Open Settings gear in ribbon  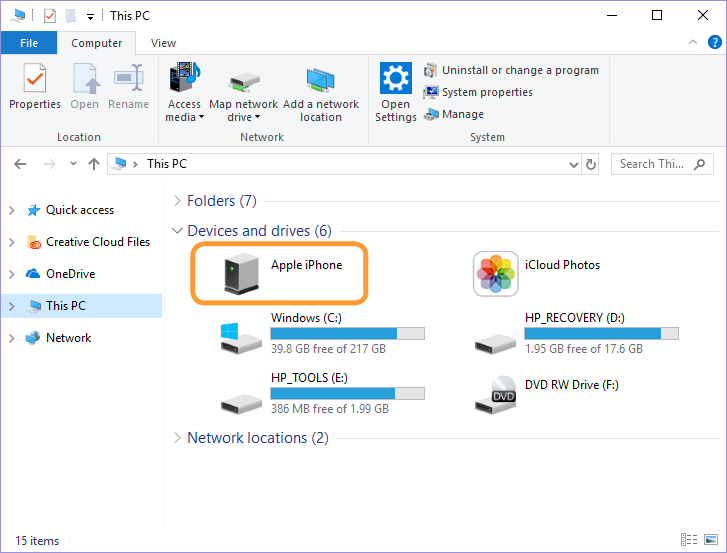(x=395, y=78)
